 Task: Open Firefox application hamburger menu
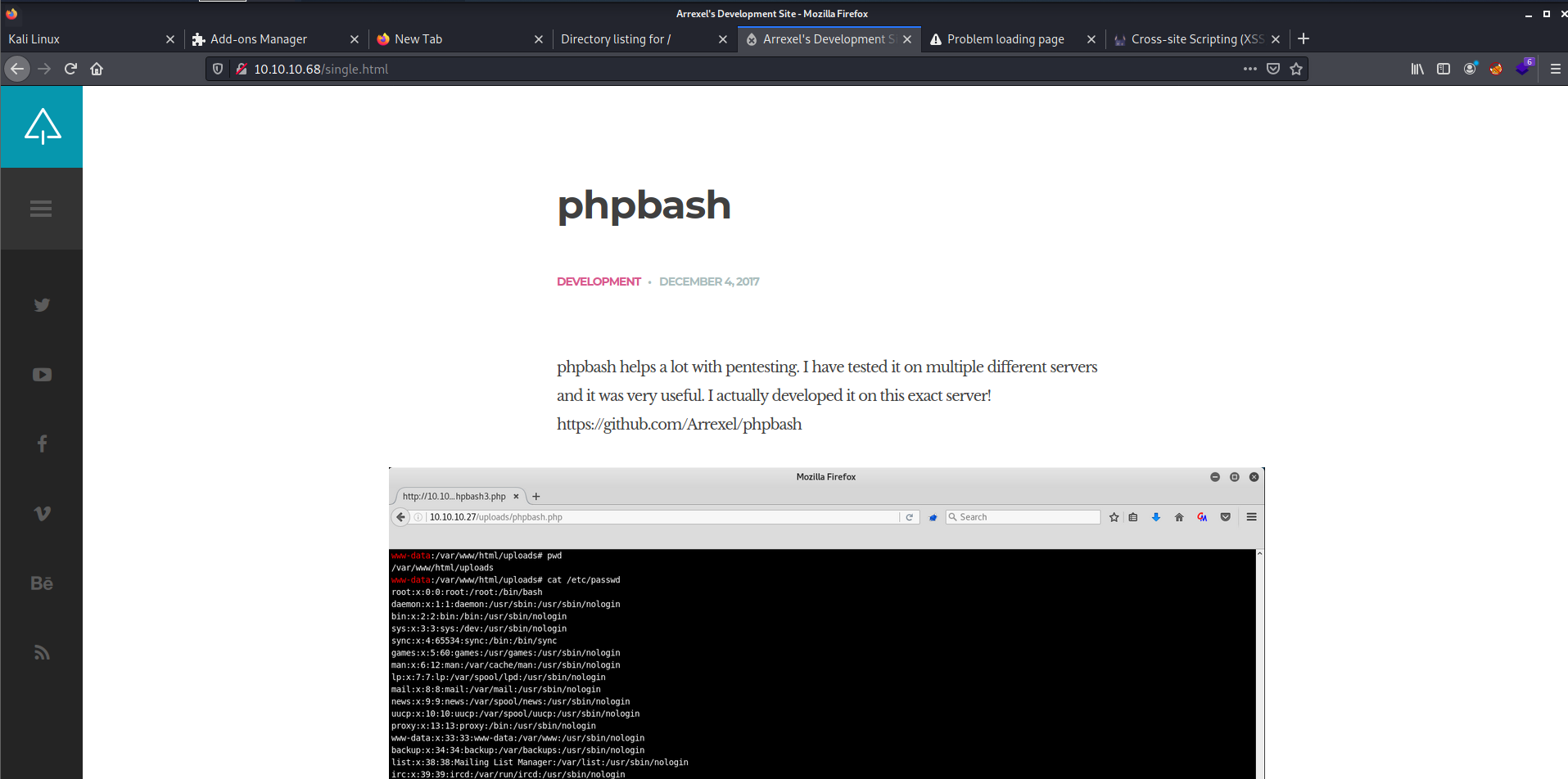click(1555, 69)
